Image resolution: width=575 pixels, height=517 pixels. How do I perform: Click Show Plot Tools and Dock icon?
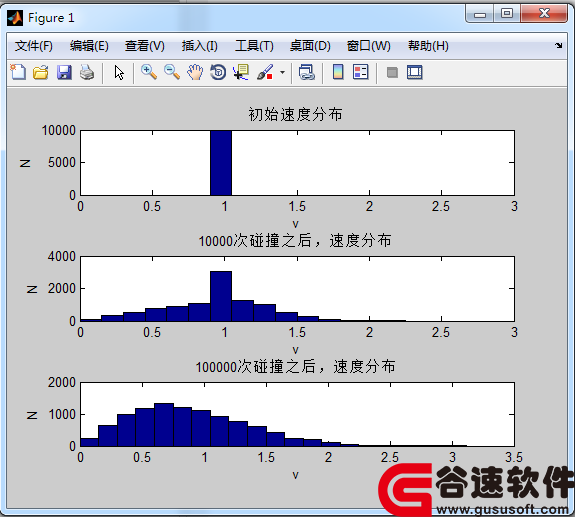[415, 72]
